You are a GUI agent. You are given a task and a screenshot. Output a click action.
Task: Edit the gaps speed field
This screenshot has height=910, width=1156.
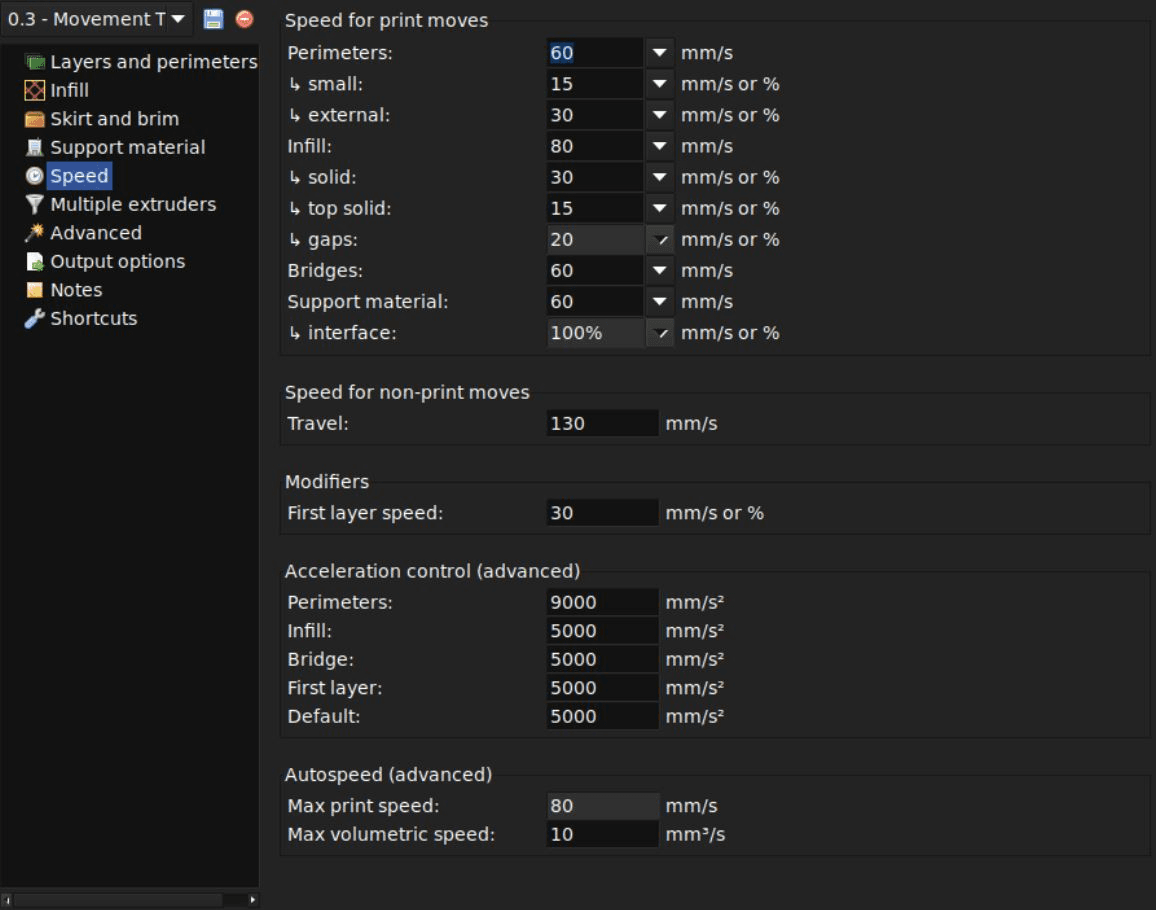595,240
